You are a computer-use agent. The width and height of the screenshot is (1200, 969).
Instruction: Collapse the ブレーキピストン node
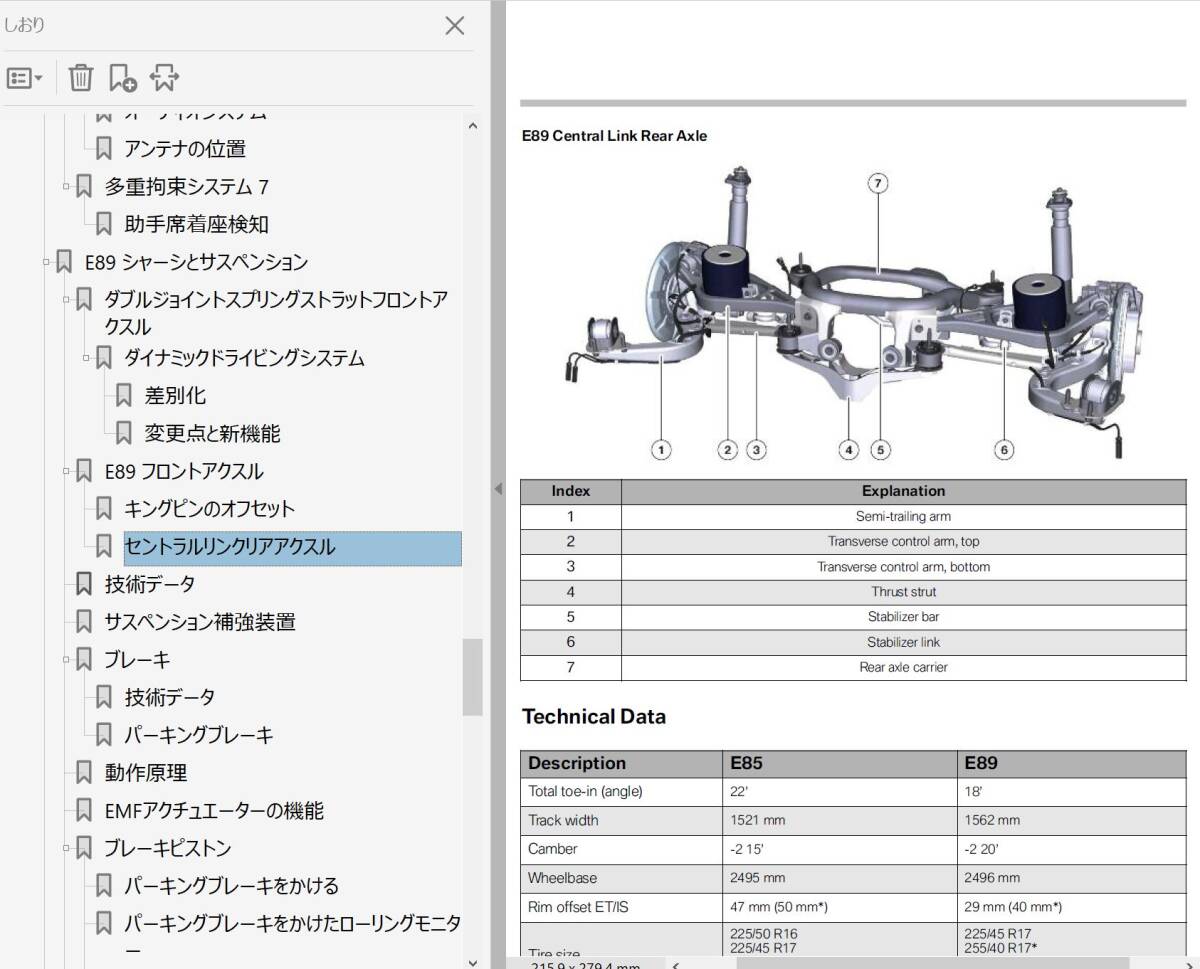point(66,848)
